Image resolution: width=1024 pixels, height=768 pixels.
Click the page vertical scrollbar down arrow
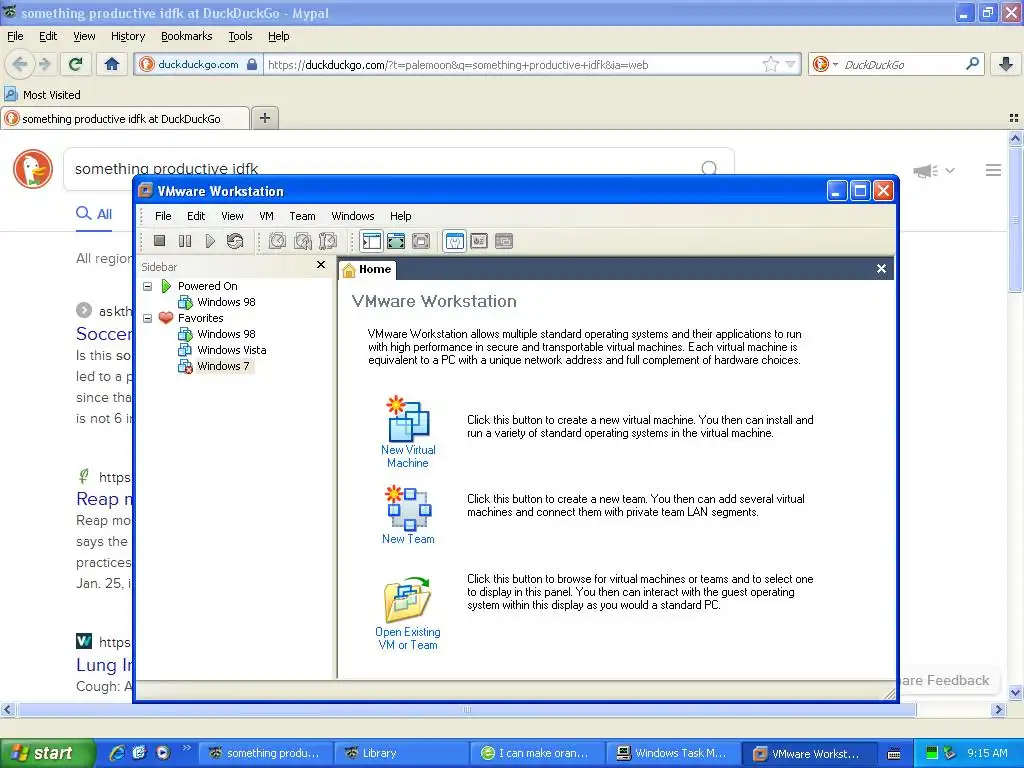pyautogui.click(x=1015, y=693)
